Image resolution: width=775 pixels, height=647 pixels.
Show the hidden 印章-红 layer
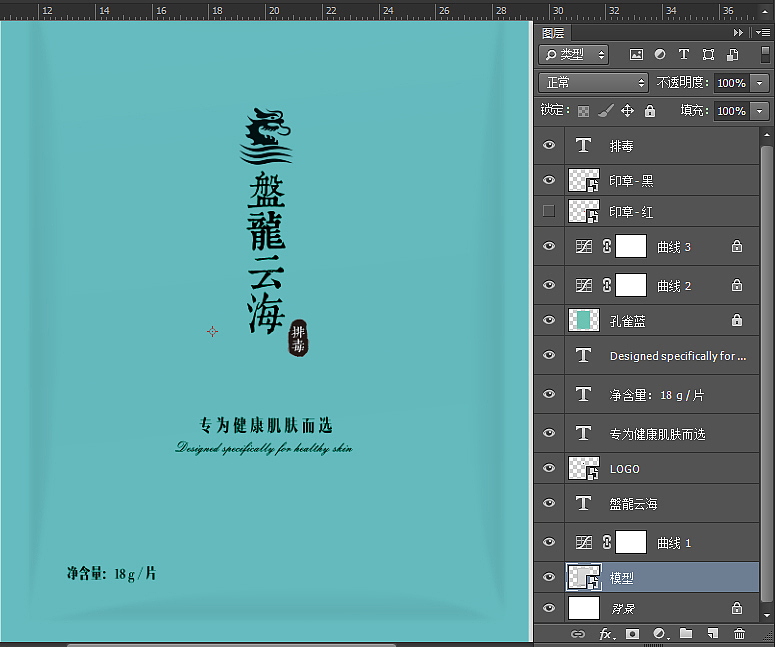point(549,211)
